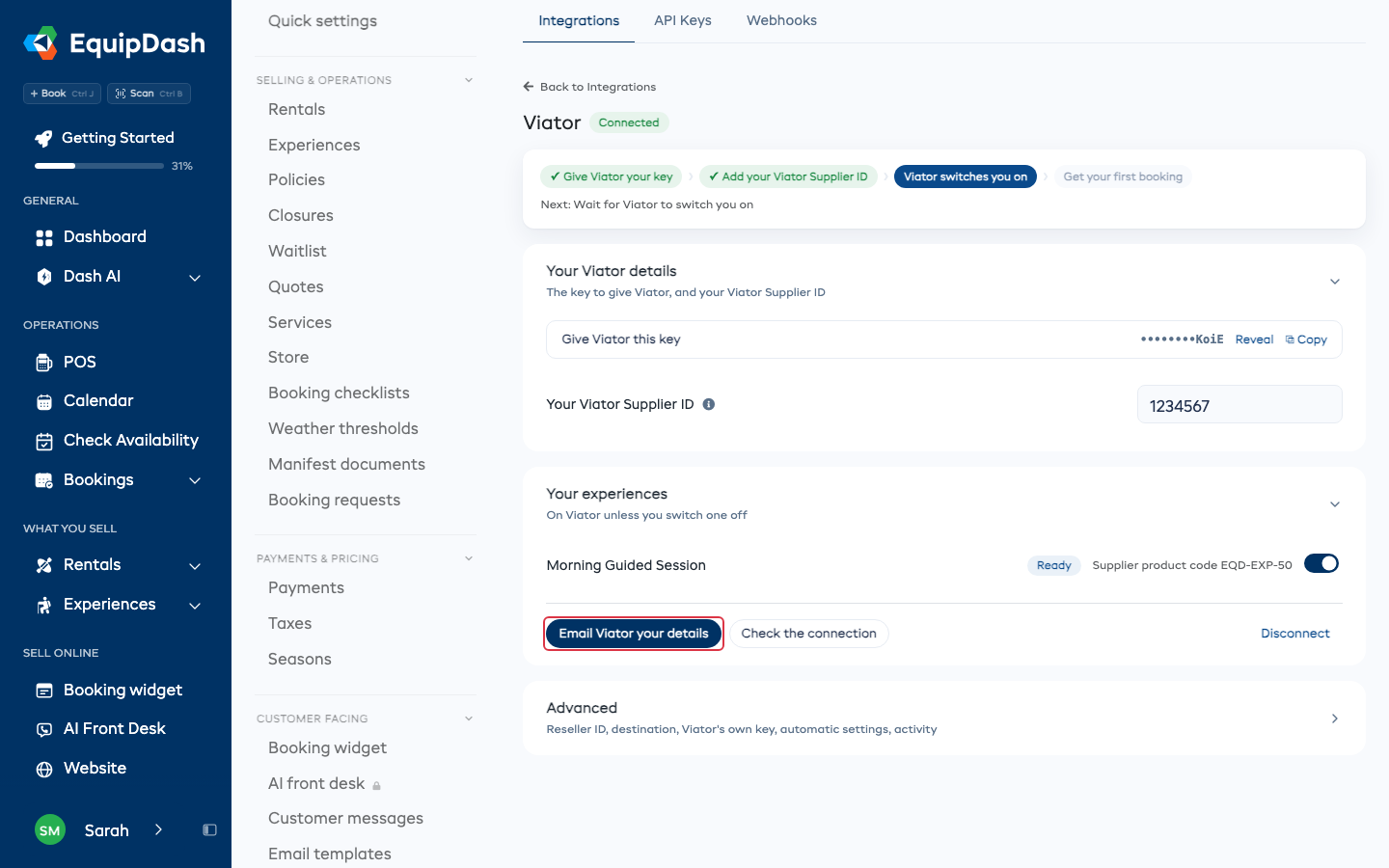Expand the Bookings submenu chevron
This screenshot has height=868, width=1389.
coord(195,480)
